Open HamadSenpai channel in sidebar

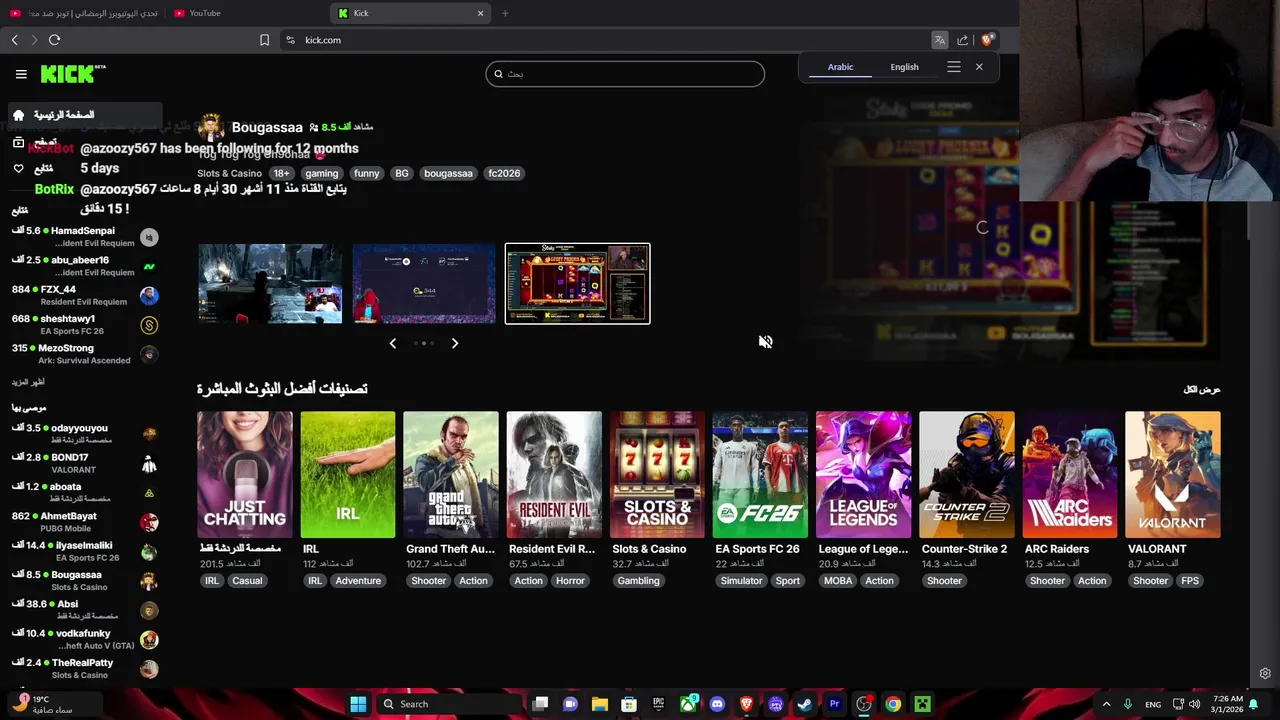click(85, 237)
